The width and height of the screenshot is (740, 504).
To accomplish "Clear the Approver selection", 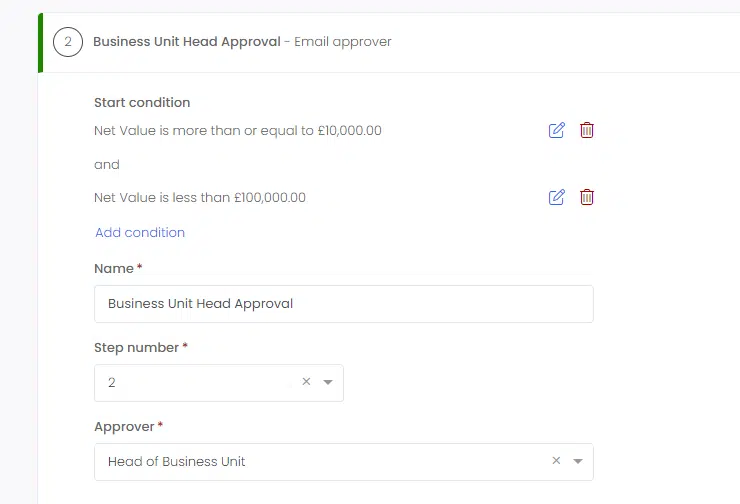I will coord(556,461).
